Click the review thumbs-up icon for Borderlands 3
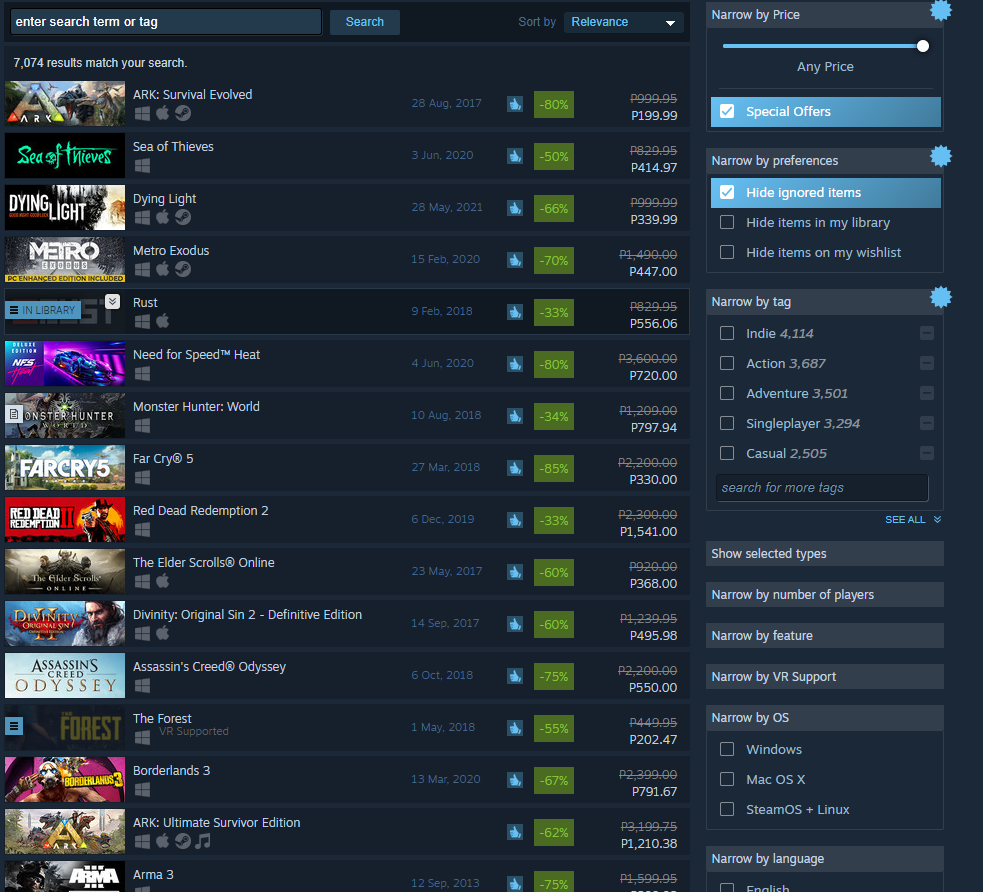Image resolution: width=983 pixels, height=892 pixels. coord(515,780)
